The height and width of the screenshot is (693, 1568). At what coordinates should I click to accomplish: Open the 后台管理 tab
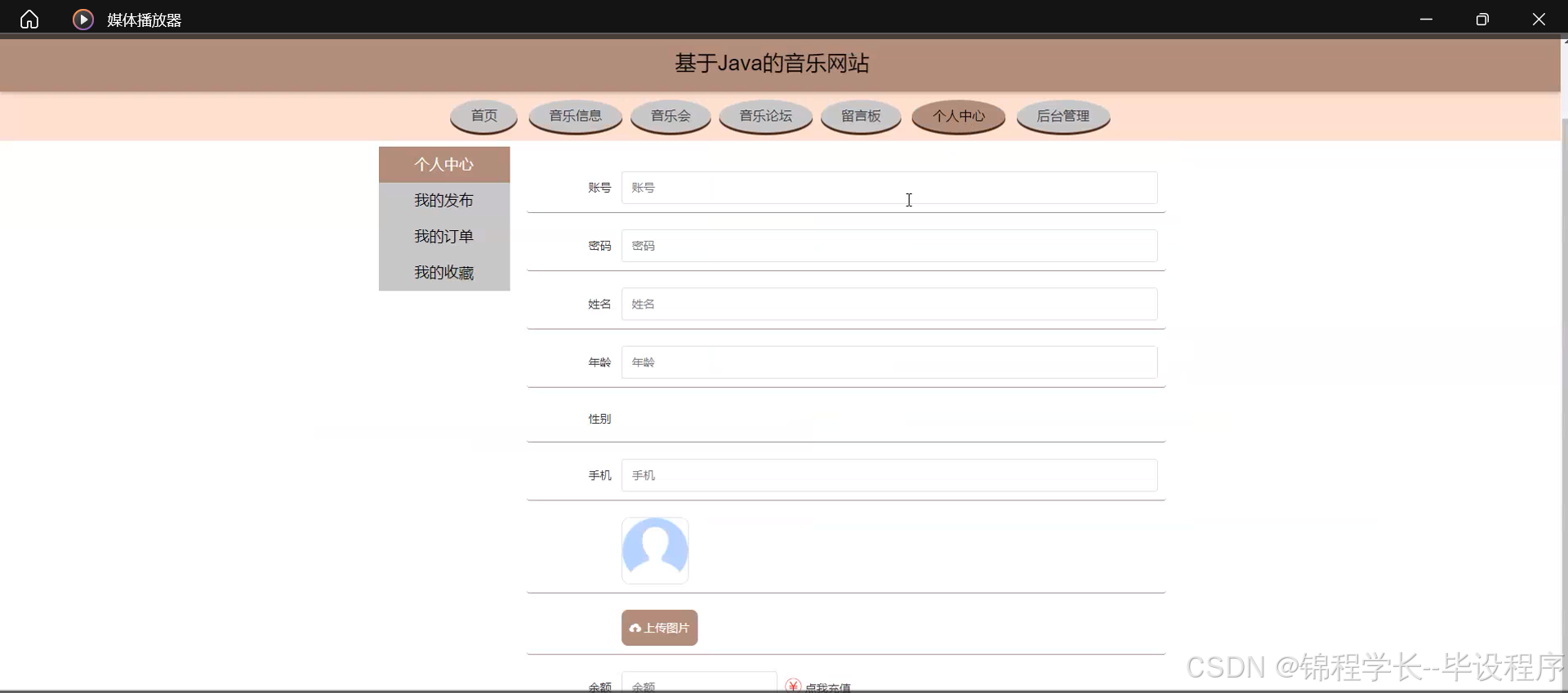[1063, 116]
